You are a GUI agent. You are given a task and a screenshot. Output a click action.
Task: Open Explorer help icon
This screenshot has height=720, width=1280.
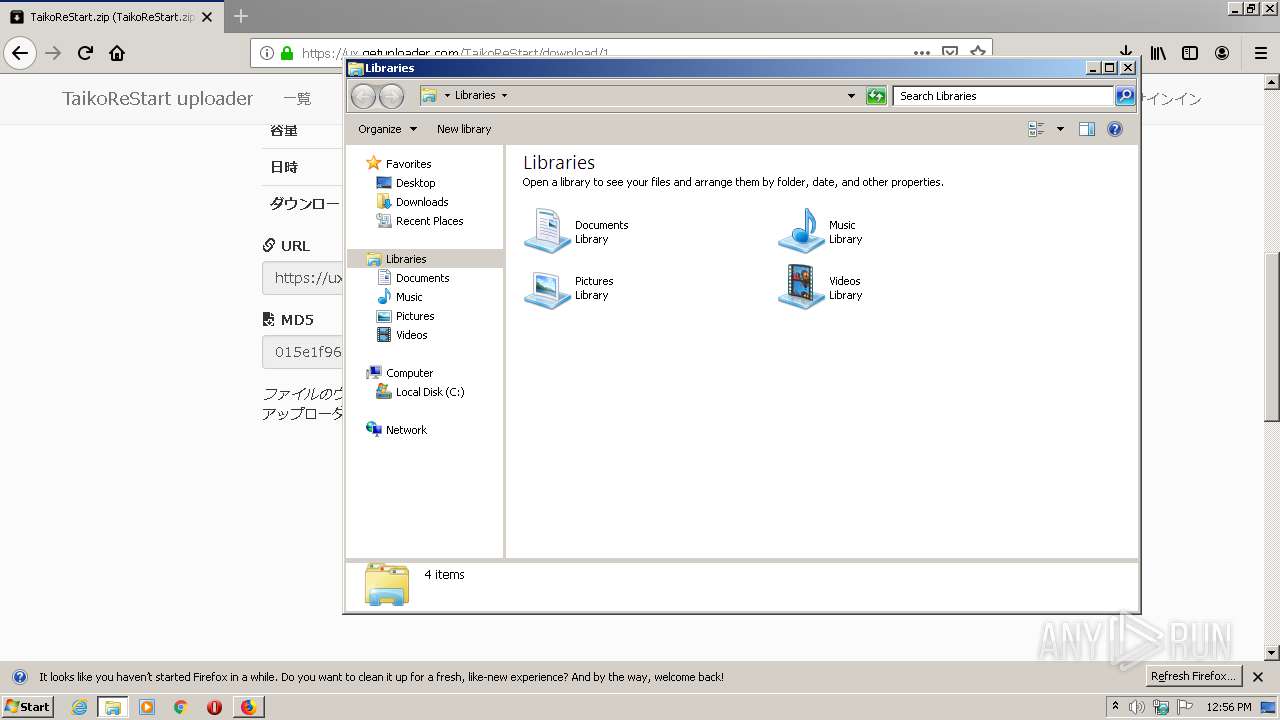(1115, 129)
